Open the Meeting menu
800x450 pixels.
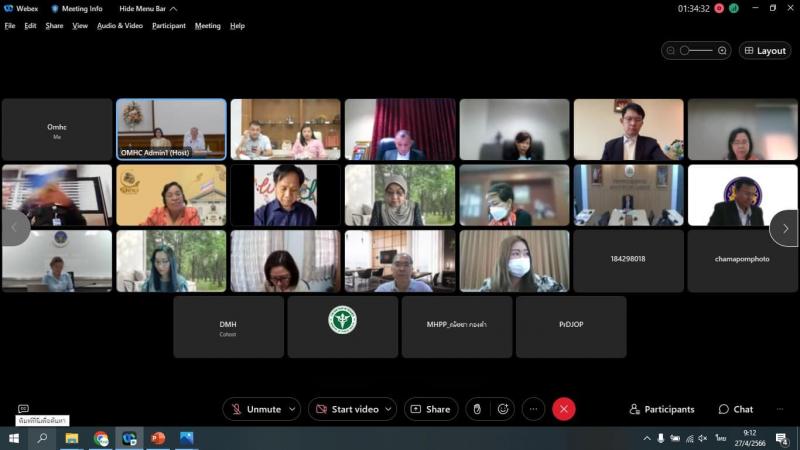click(208, 26)
